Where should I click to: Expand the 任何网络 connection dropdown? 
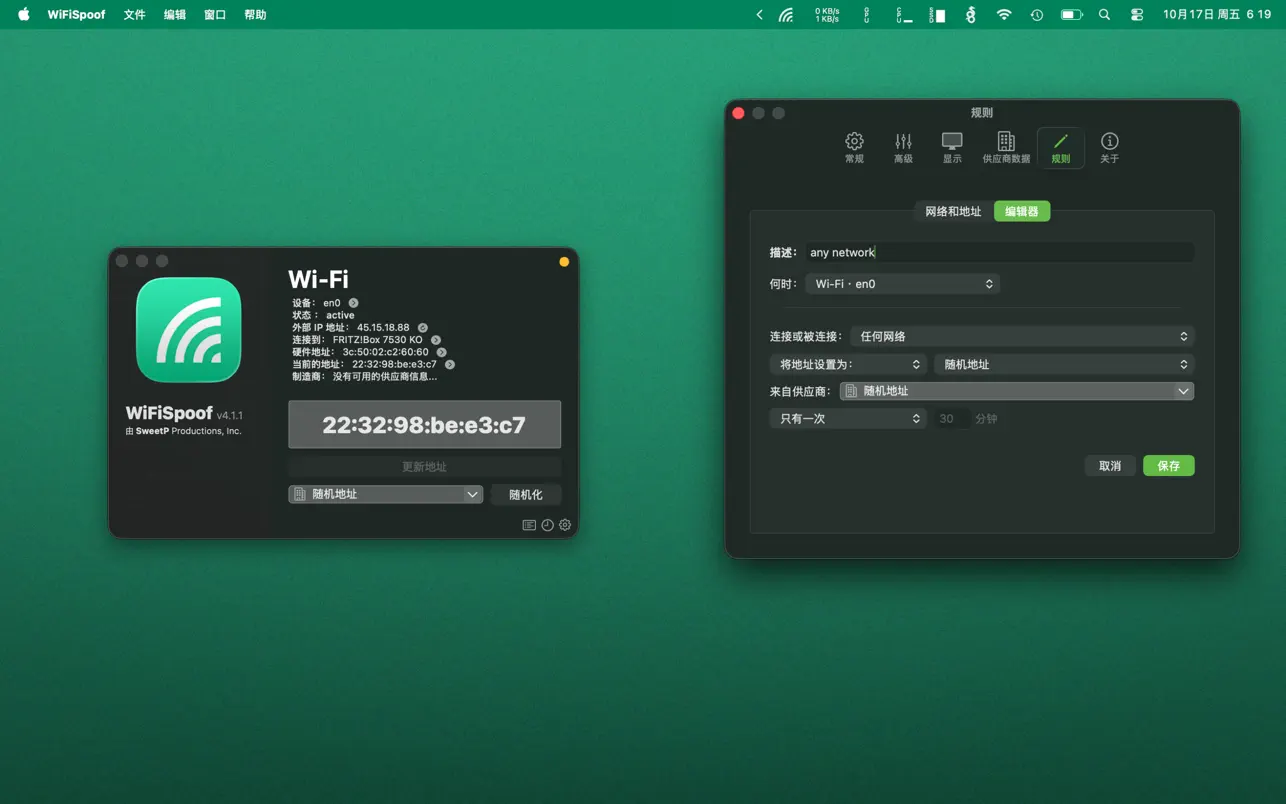point(1022,337)
